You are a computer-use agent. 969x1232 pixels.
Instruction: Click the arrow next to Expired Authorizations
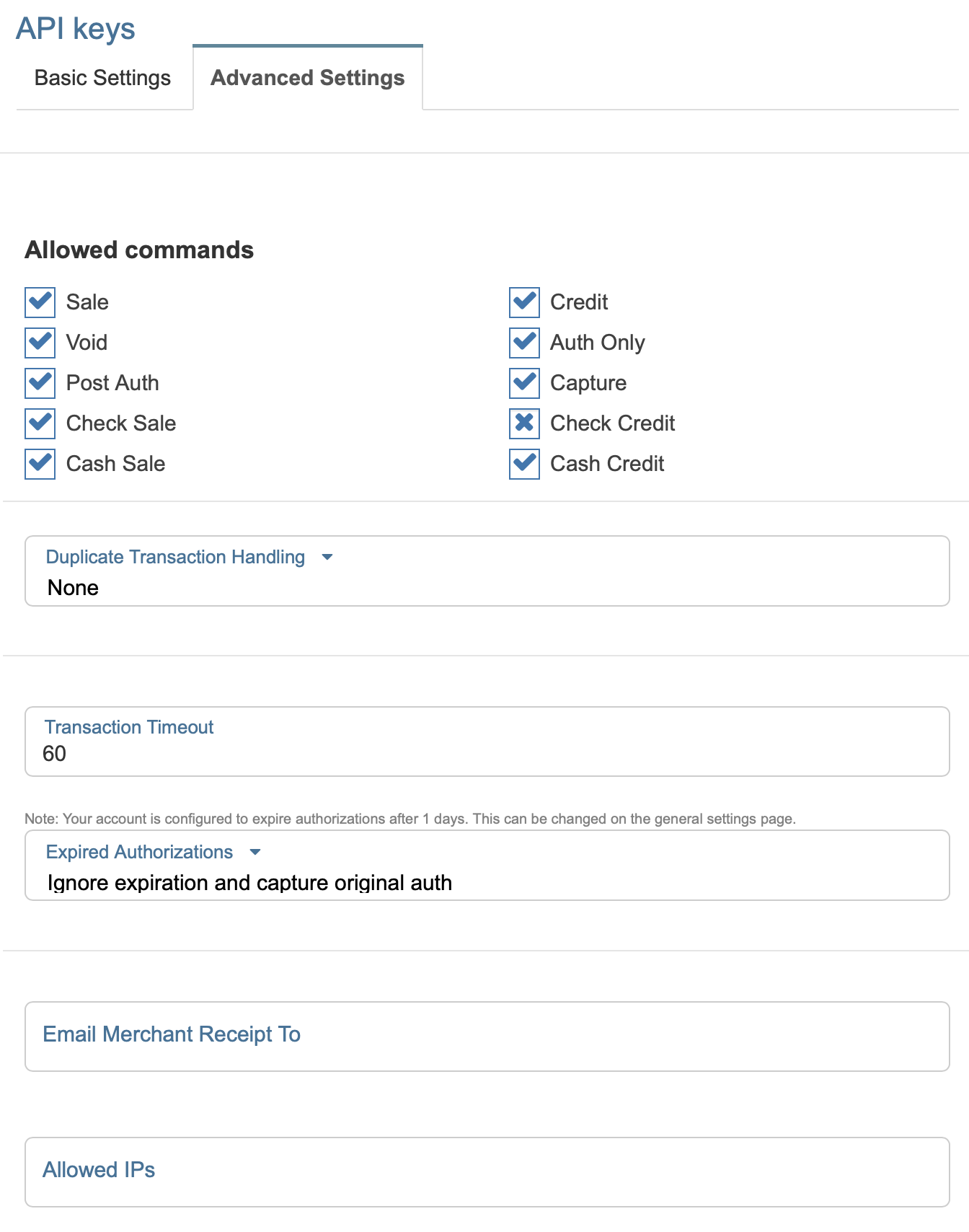[255, 852]
